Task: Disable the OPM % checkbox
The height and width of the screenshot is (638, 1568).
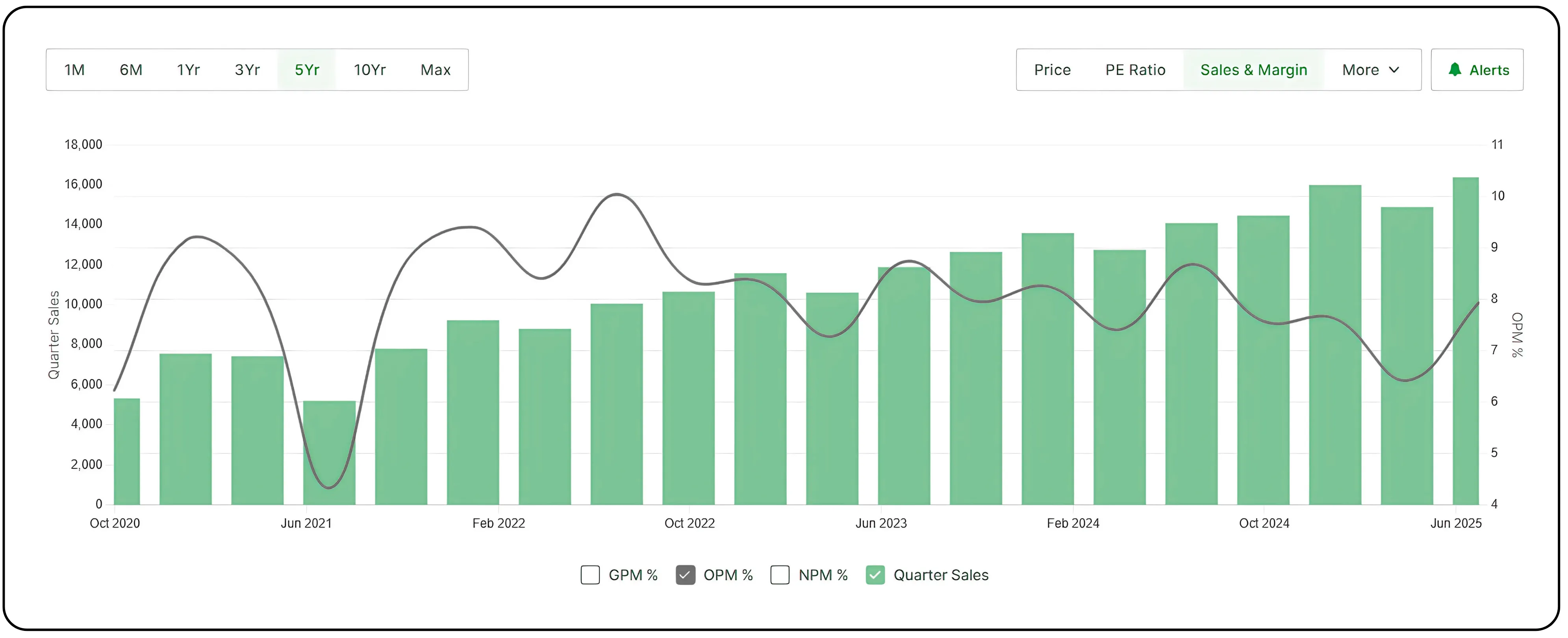Action: (686, 574)
